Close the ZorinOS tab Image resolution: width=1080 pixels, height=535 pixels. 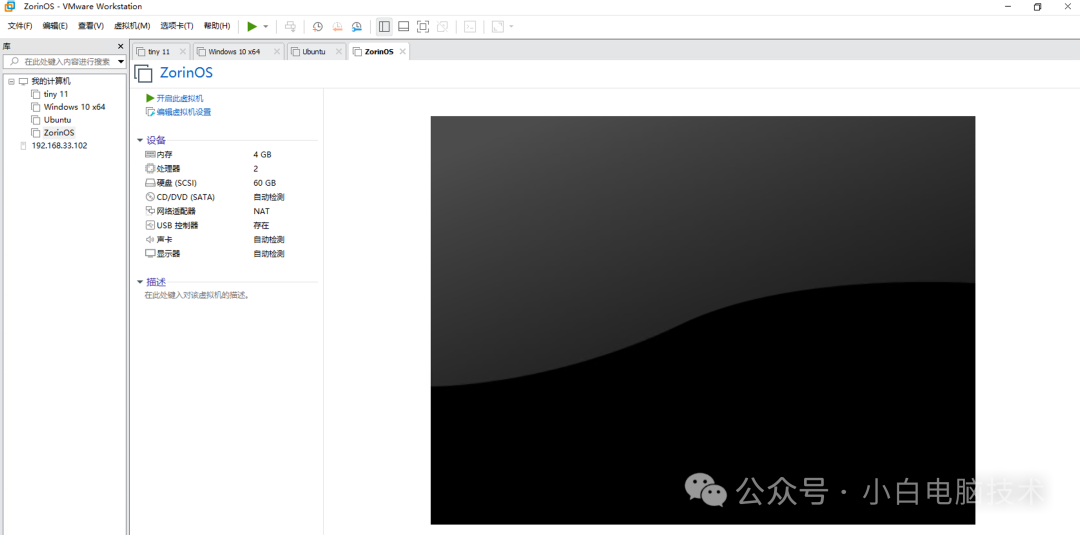point(403,52)
